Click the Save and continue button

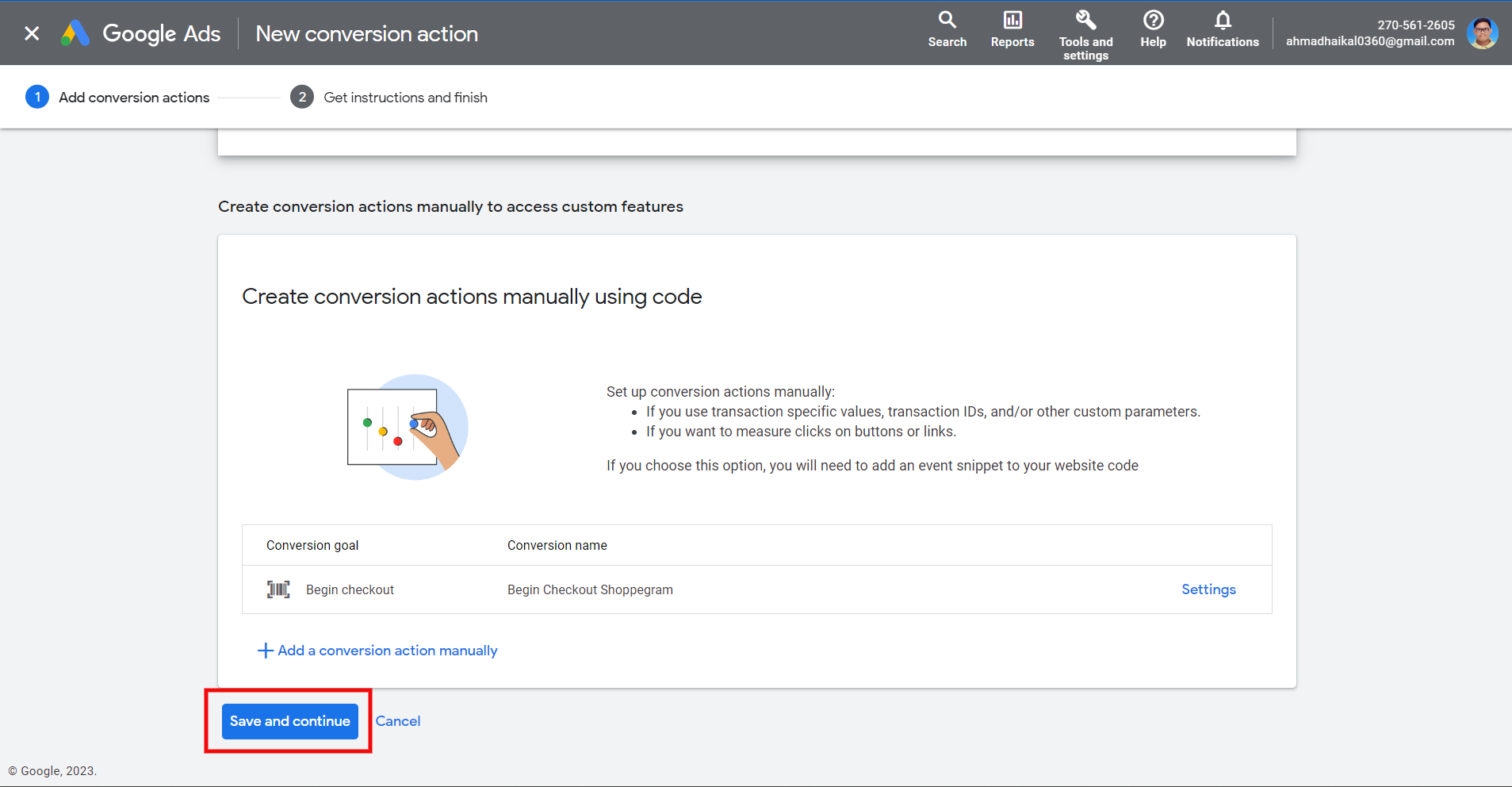[290, 721]
